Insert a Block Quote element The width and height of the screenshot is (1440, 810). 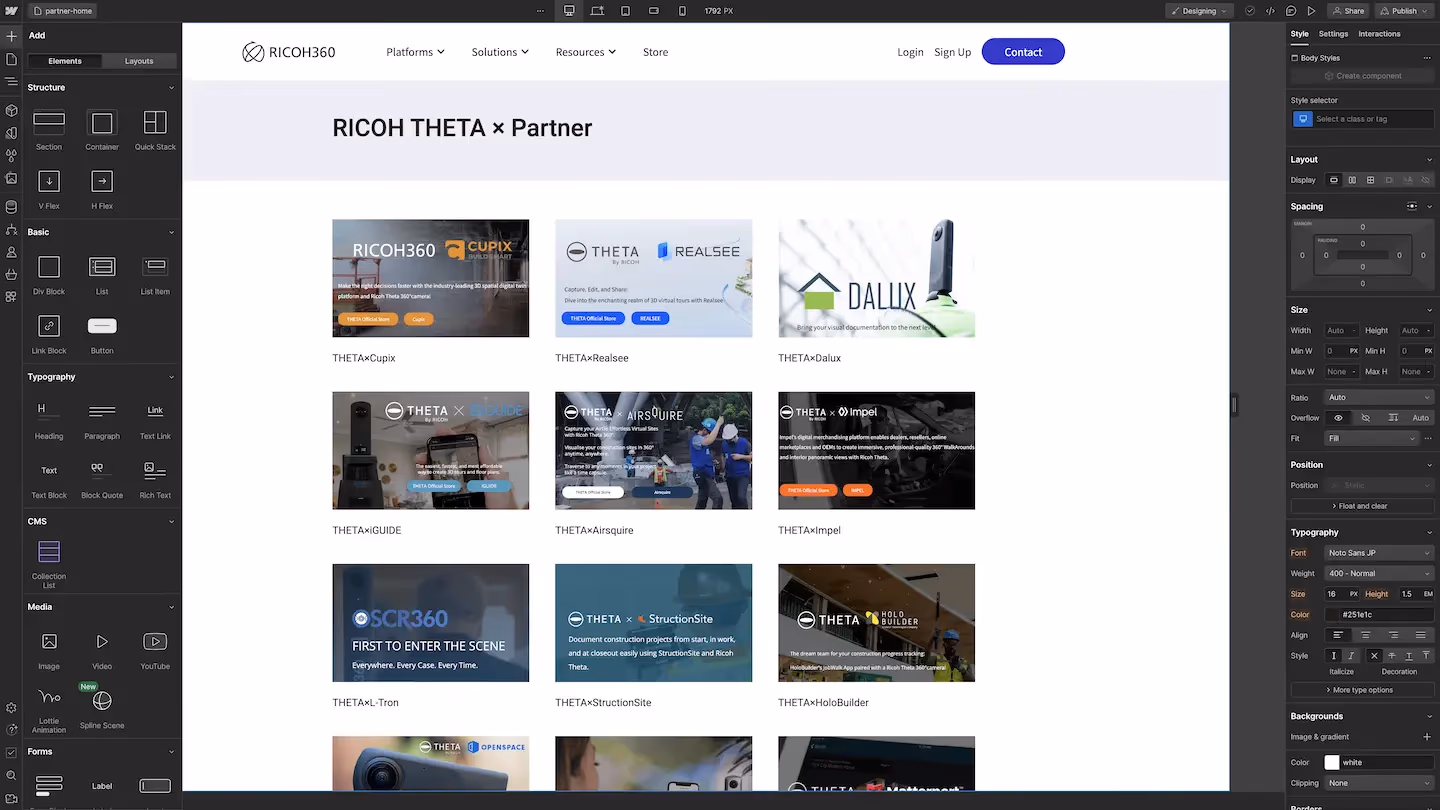click(x=102, y=478)
